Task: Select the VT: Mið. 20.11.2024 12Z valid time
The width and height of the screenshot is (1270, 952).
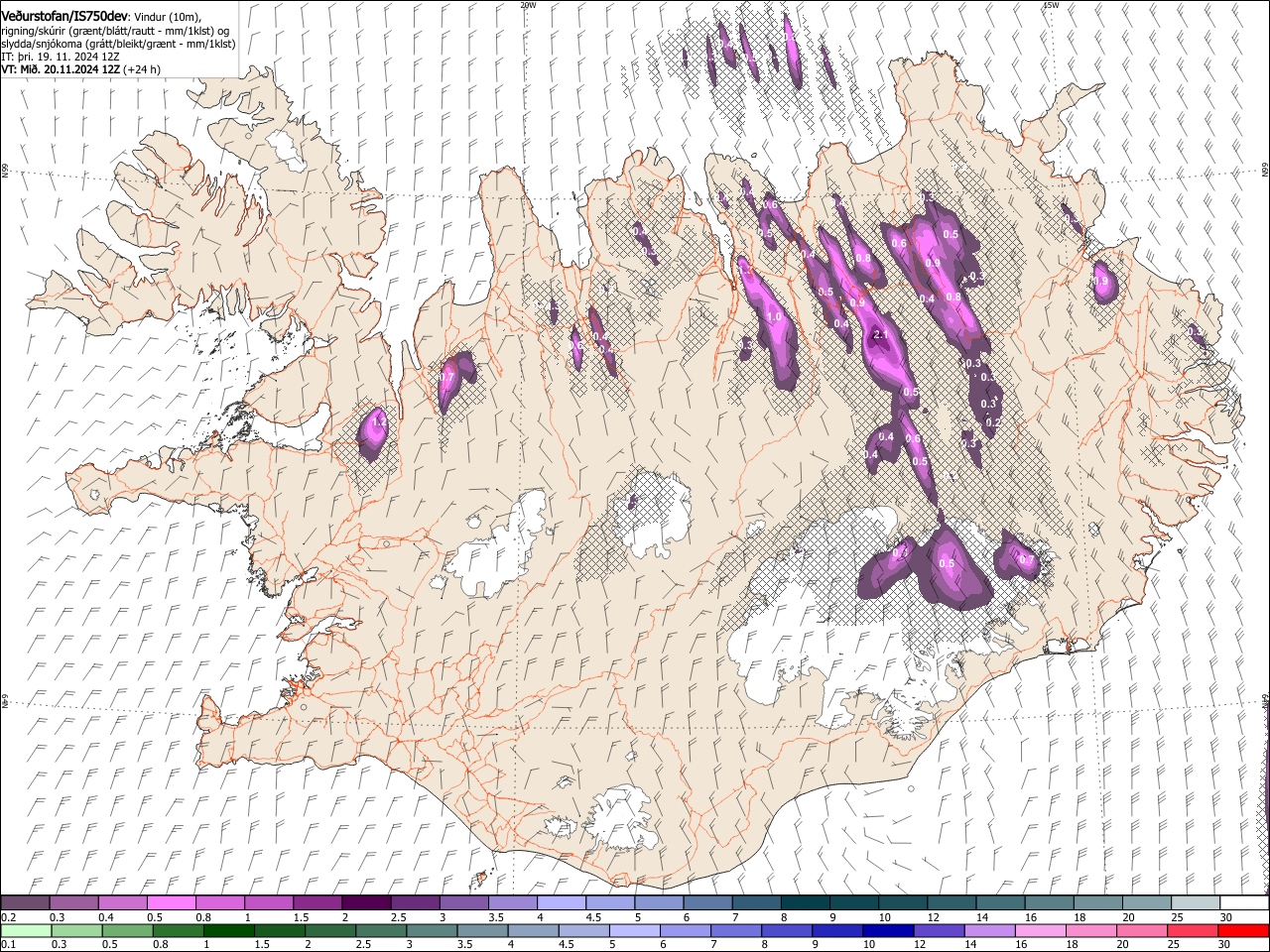Action: point(60,69)
